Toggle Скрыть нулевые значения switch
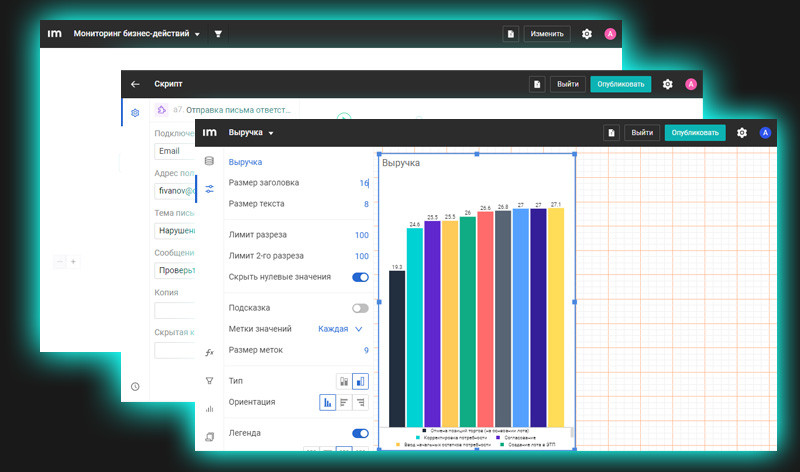 pyautogui.click(x=360, y=277)
